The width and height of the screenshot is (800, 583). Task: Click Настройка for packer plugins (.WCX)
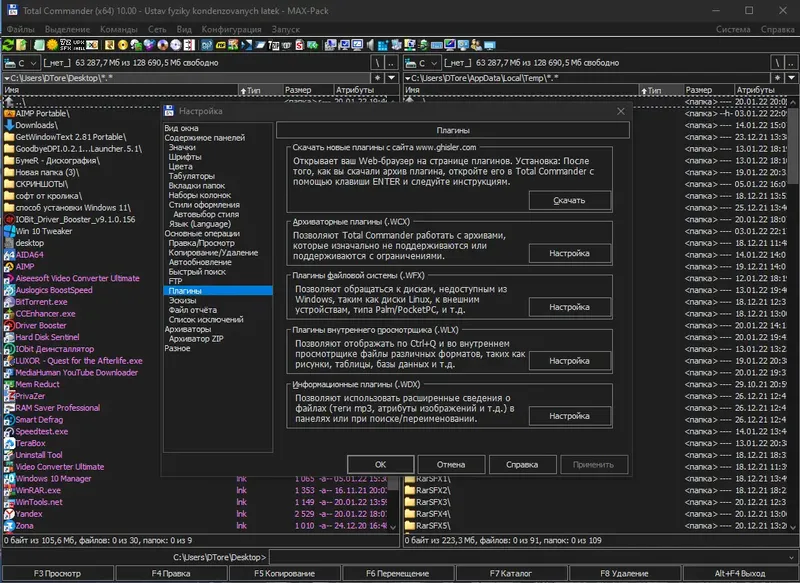[569, 254]
